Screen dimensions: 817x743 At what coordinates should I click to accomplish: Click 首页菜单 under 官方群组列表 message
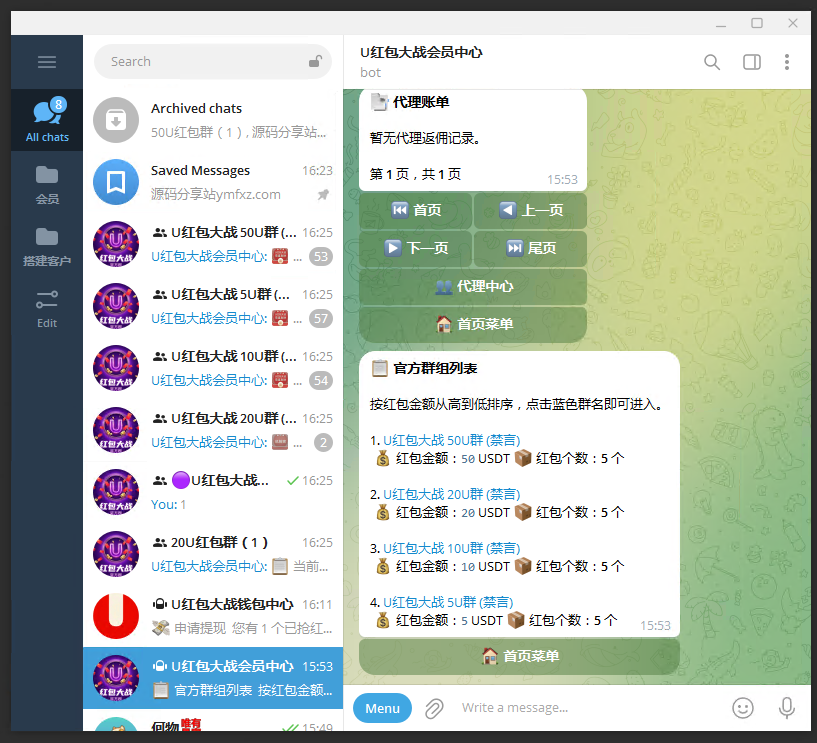click(519, 656)
